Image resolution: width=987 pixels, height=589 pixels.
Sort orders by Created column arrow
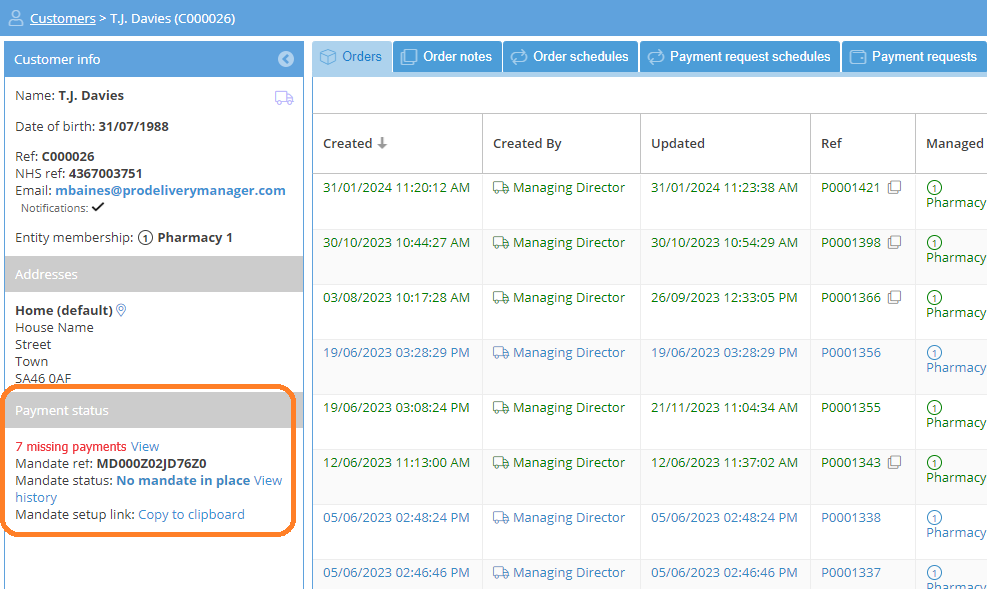[382, 144]
